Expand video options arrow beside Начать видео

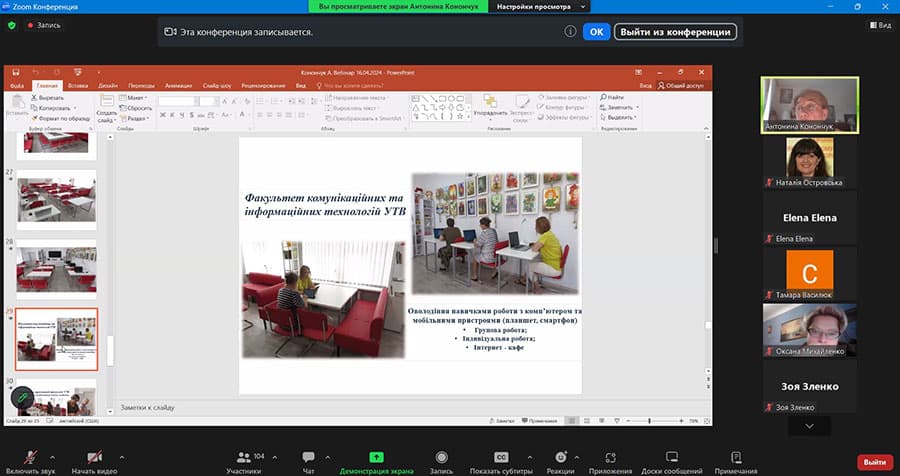pyautogui.click(x=122, y=457)
